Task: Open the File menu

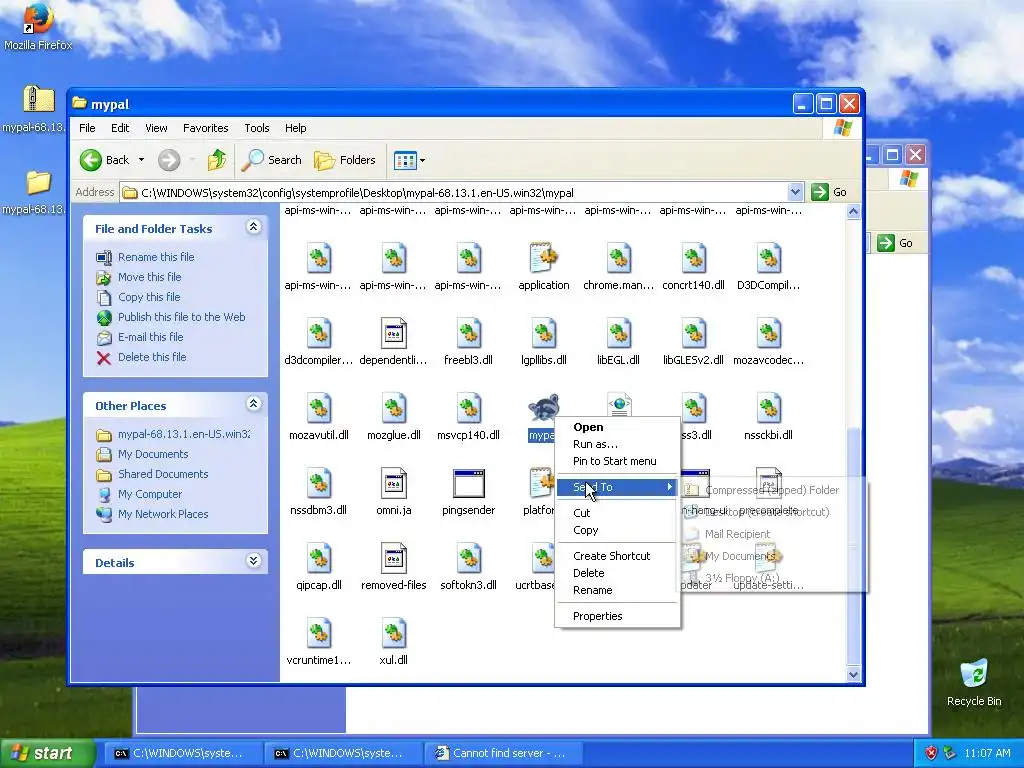Action: (x=87, y=128)
